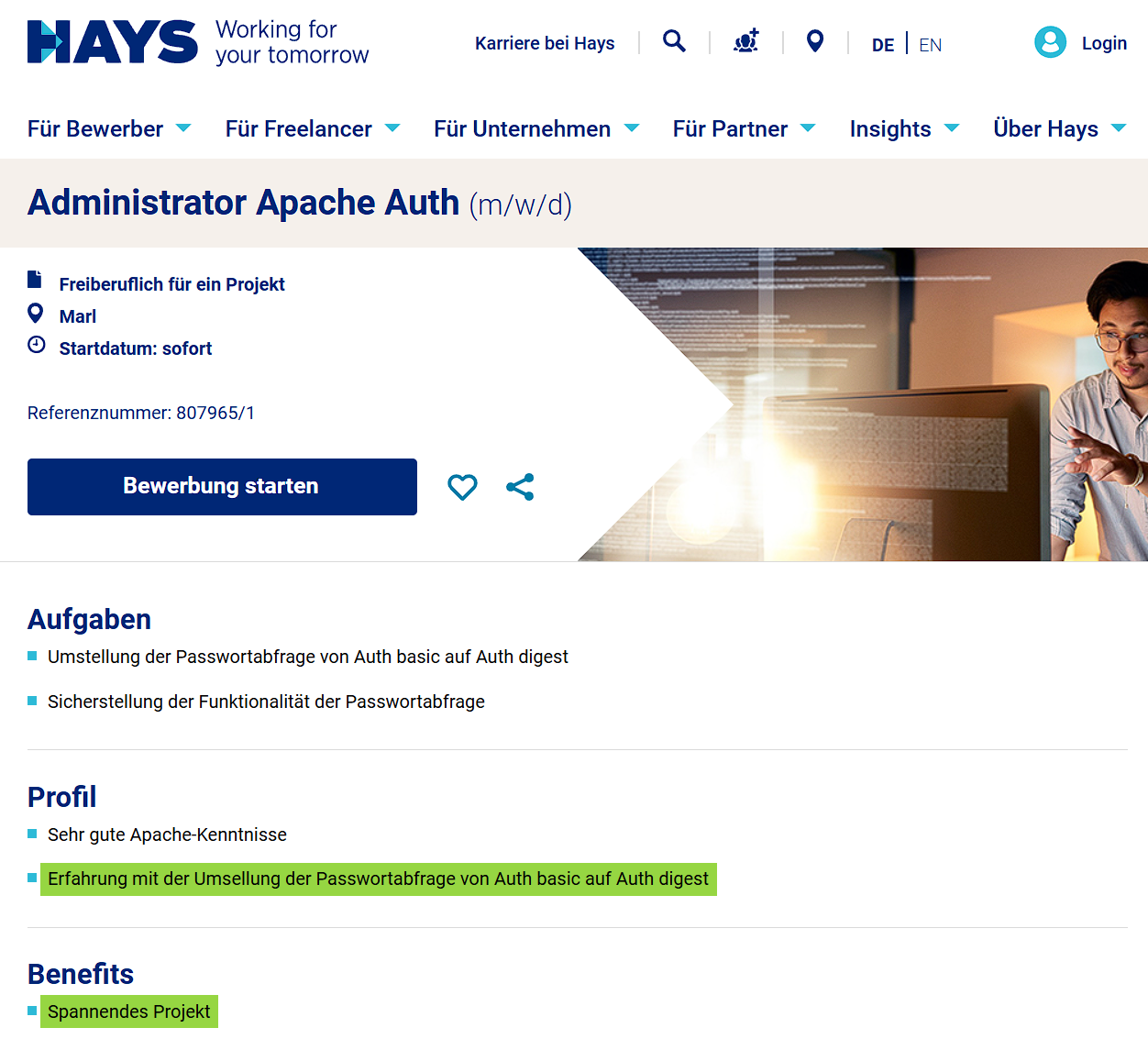Click highlighted Spannendes Projekt text

pos(129,1011)
